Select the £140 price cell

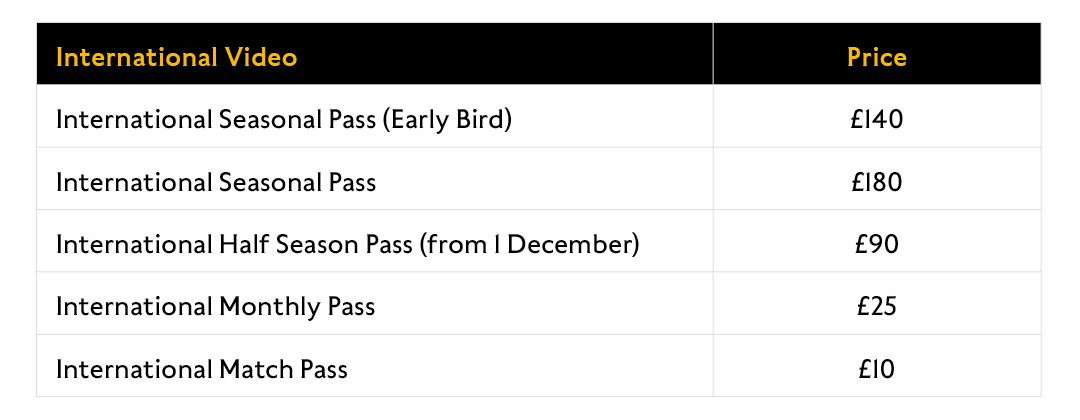[x=876, y=120]
